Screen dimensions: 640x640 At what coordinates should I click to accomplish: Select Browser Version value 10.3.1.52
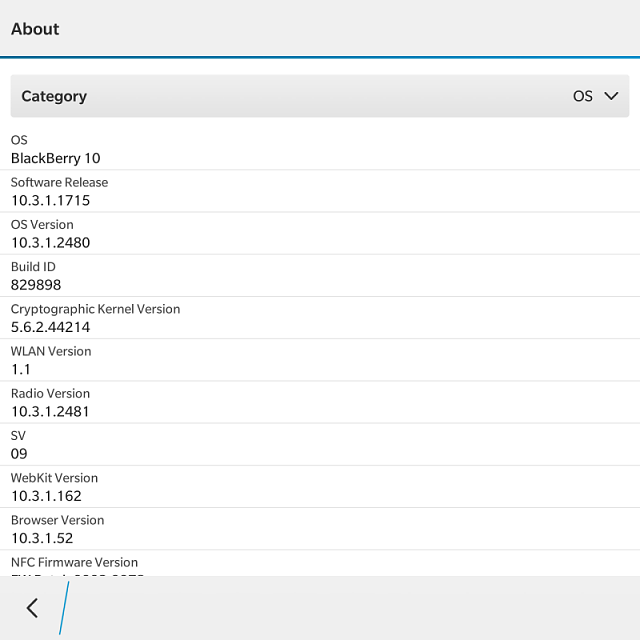(42, 538)
